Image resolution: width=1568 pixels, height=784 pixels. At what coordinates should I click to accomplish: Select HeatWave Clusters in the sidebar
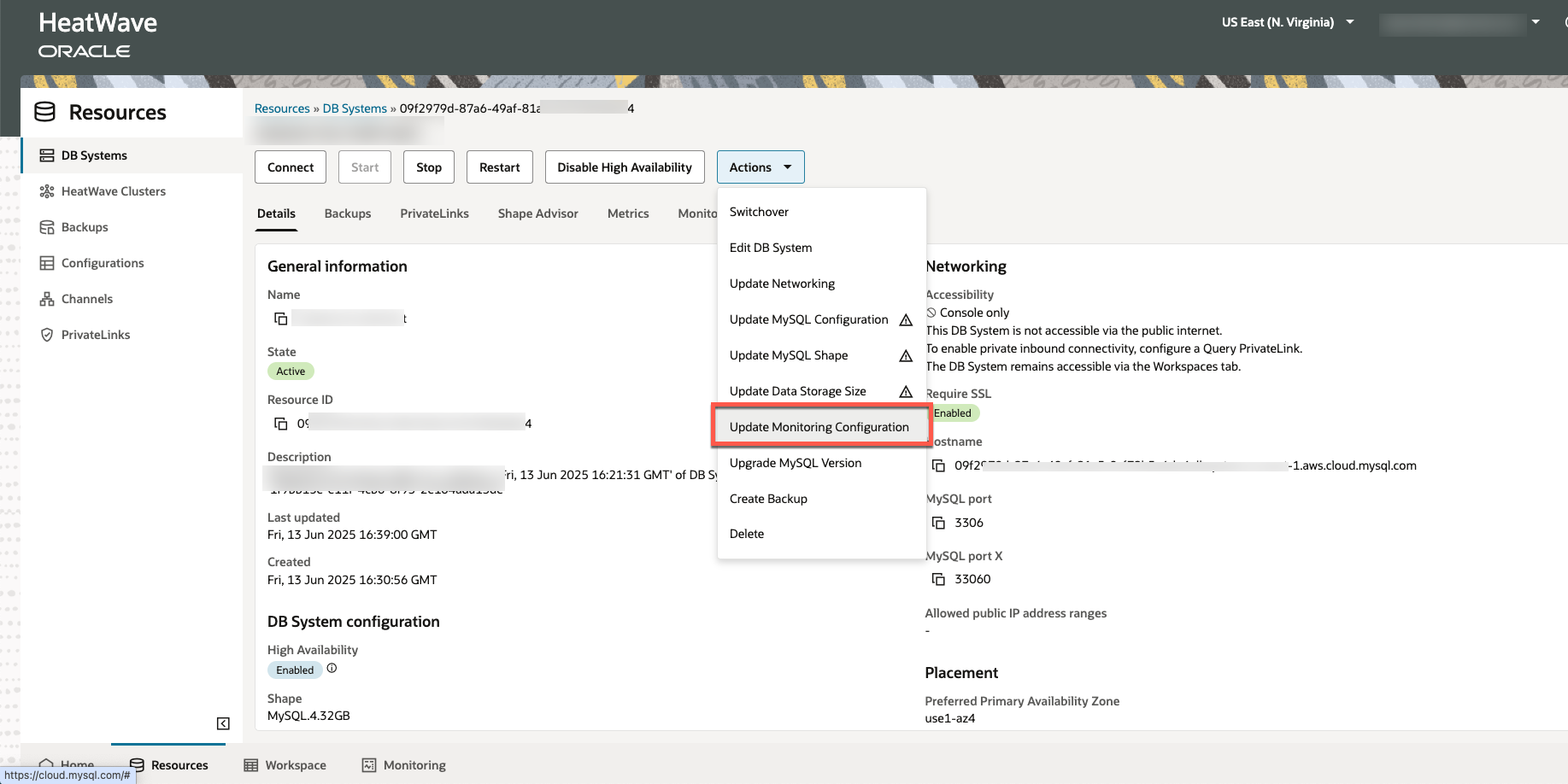click(113, 190)
